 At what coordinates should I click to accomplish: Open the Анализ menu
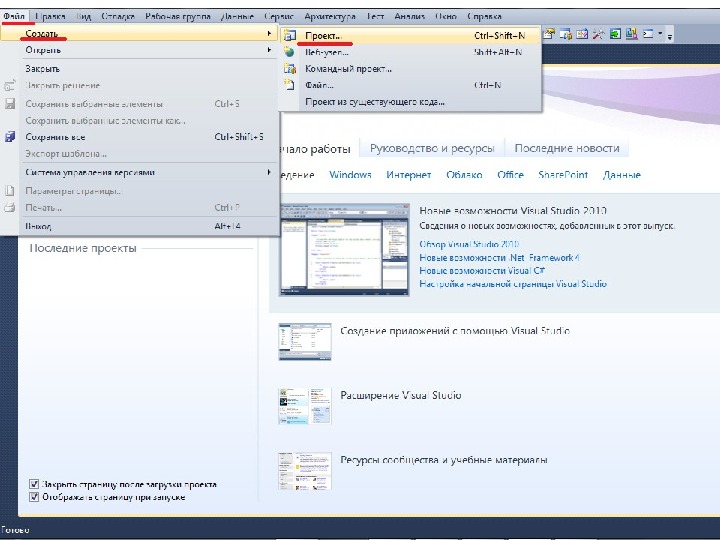(410, 17)
